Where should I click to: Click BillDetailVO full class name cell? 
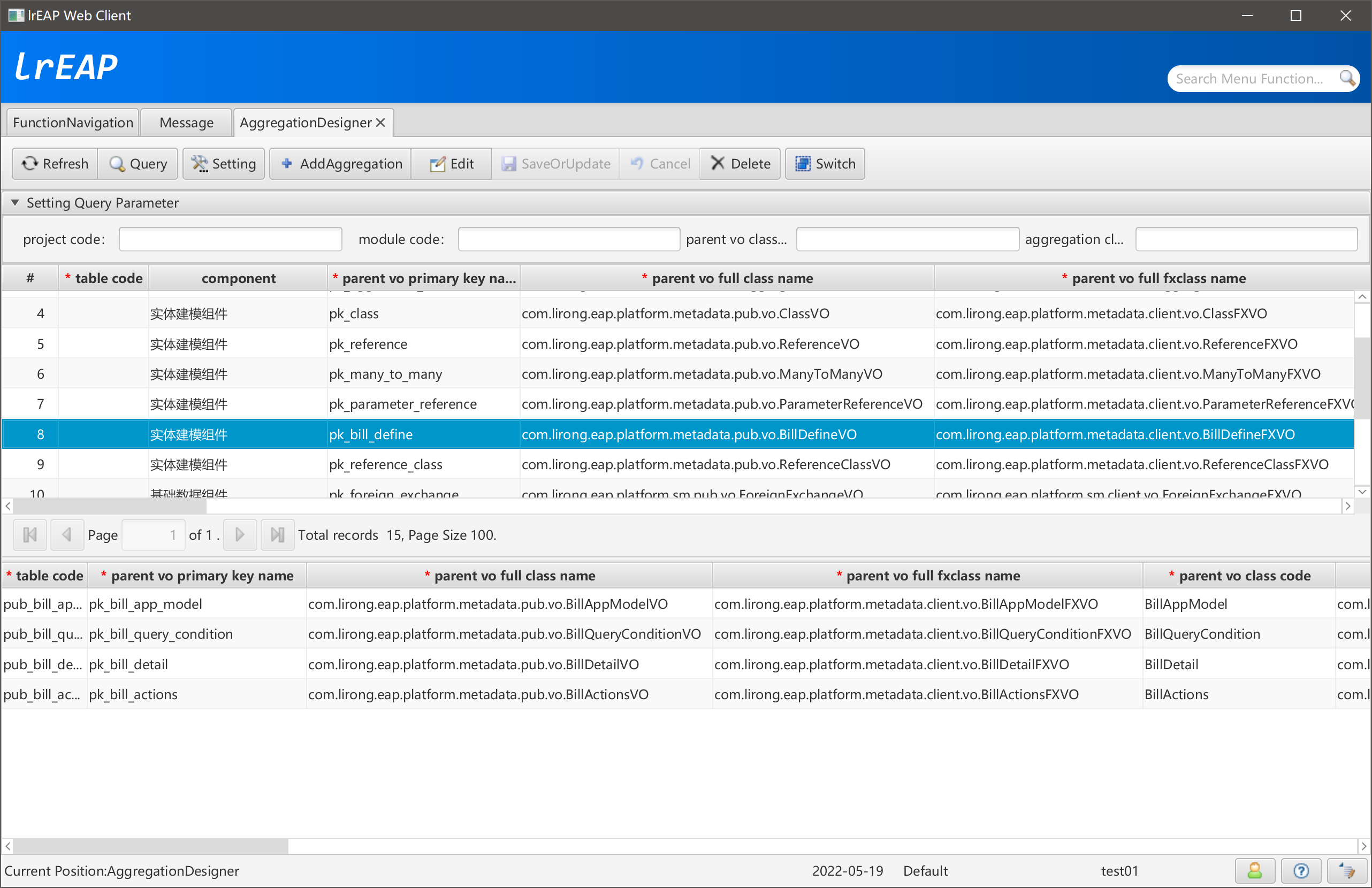point(509,664)
